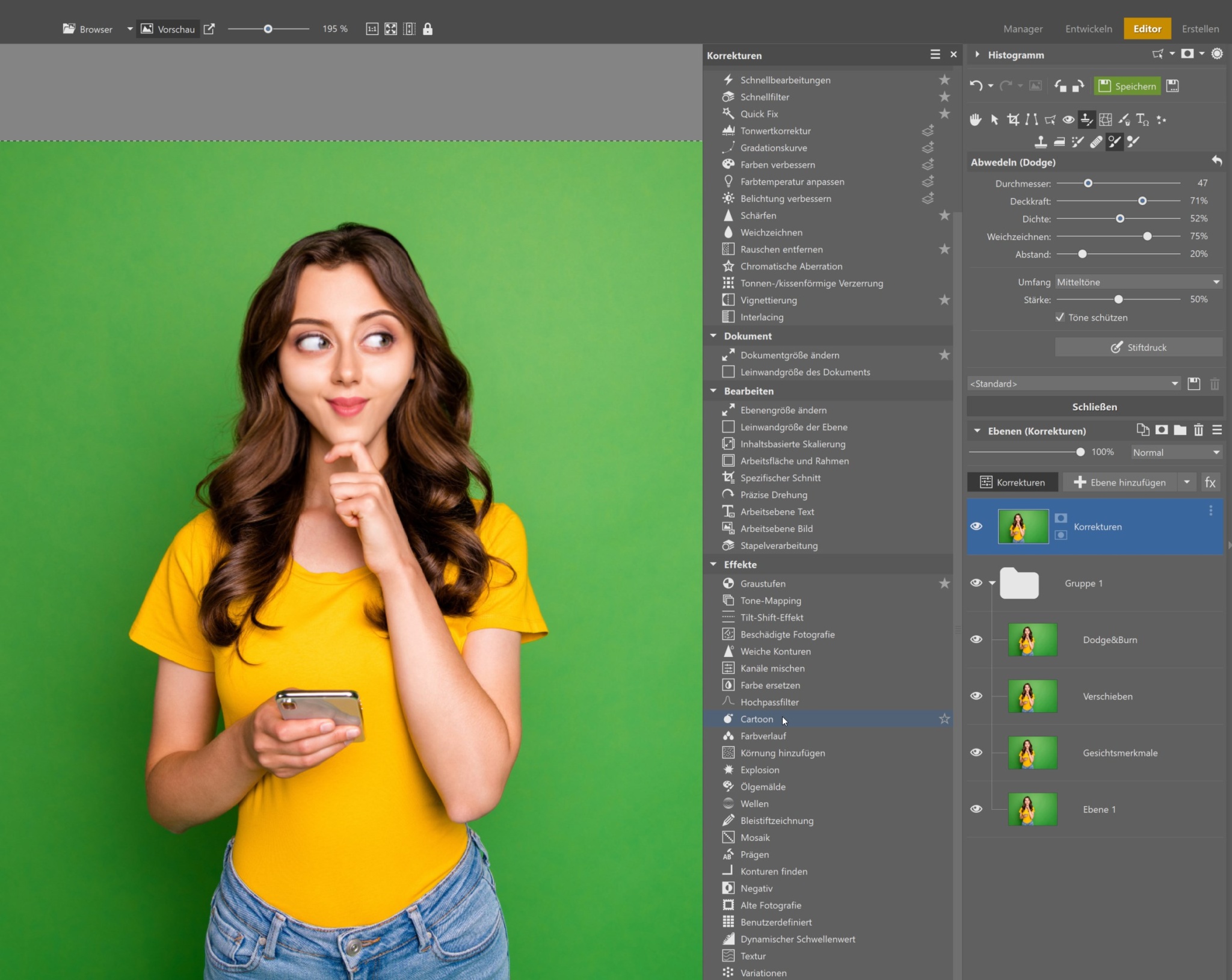Toggle favorite star for Schärfen
This screenshot has width=1232, height=980.
pos(944,215)
